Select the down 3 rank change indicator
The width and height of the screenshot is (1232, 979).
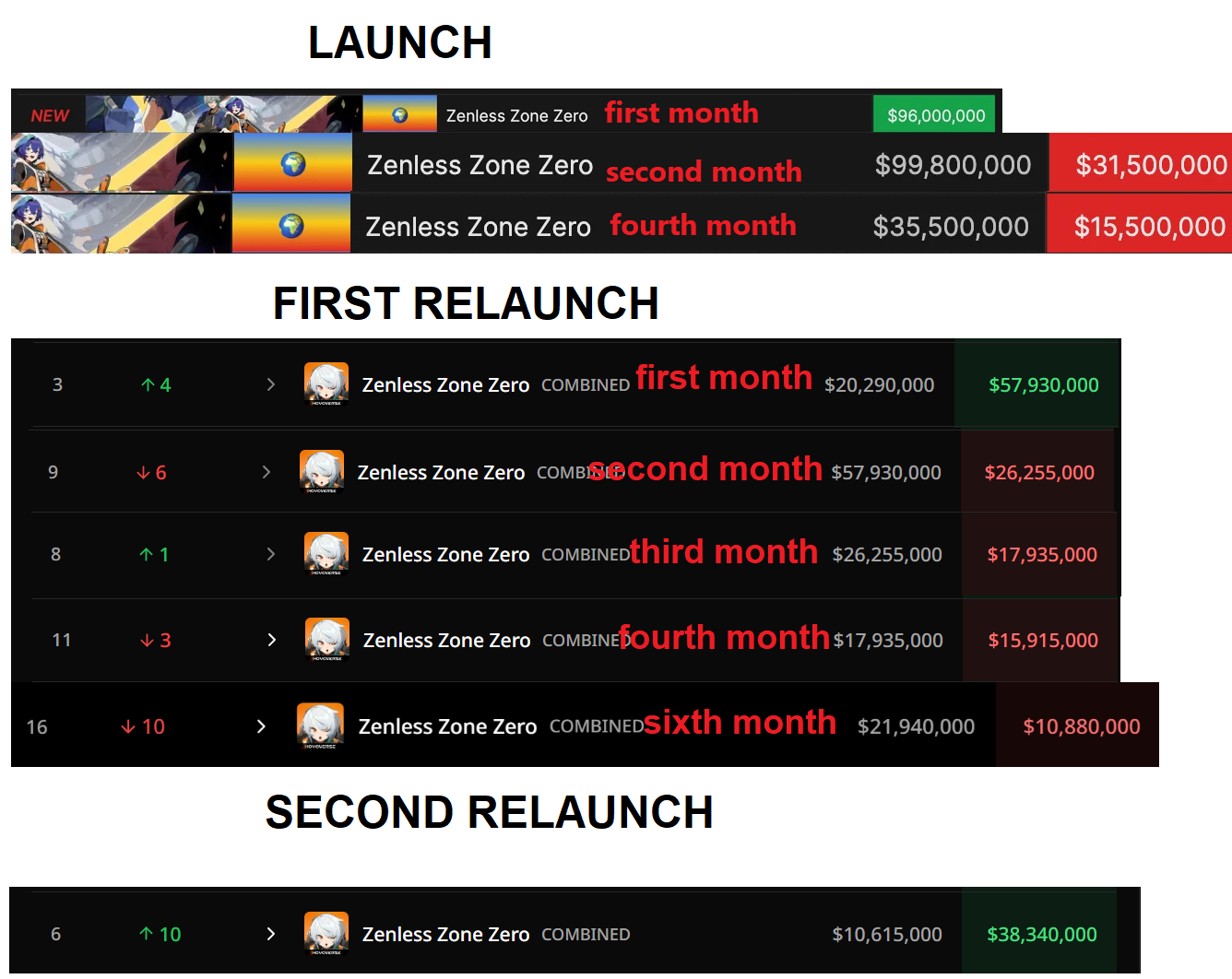[x=156, y=640]
